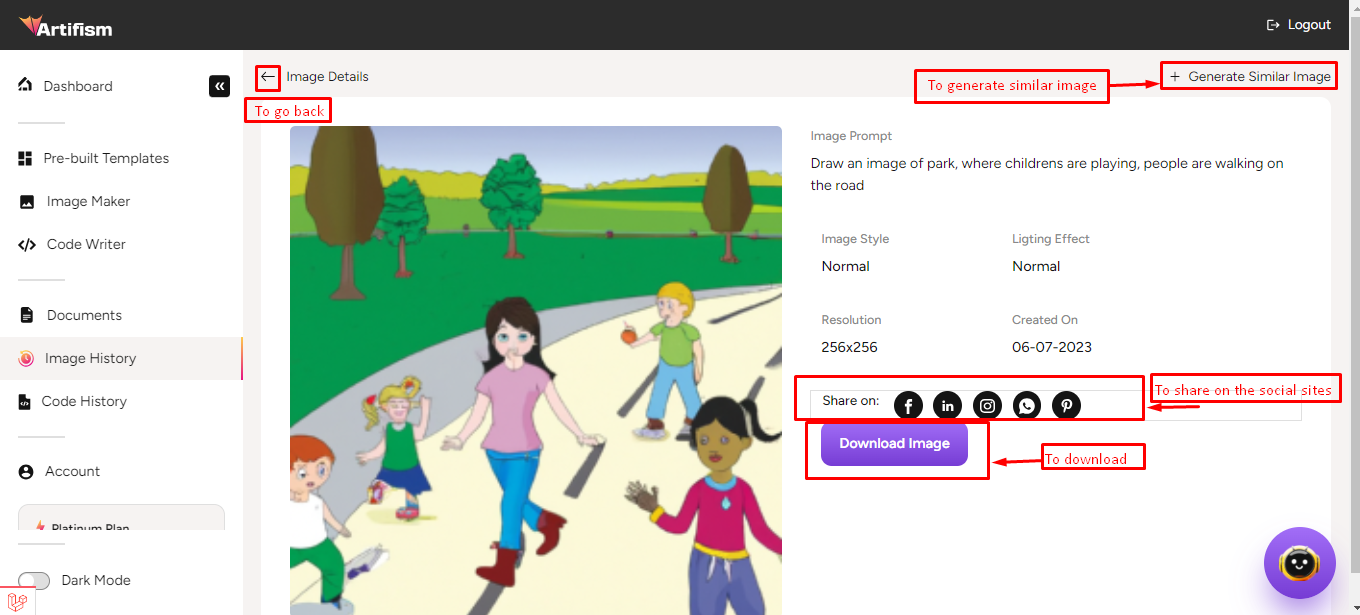1360x615 pixels.
Task: Collapse the sidebar with double-chevron button
Action: tap(219, 86)
